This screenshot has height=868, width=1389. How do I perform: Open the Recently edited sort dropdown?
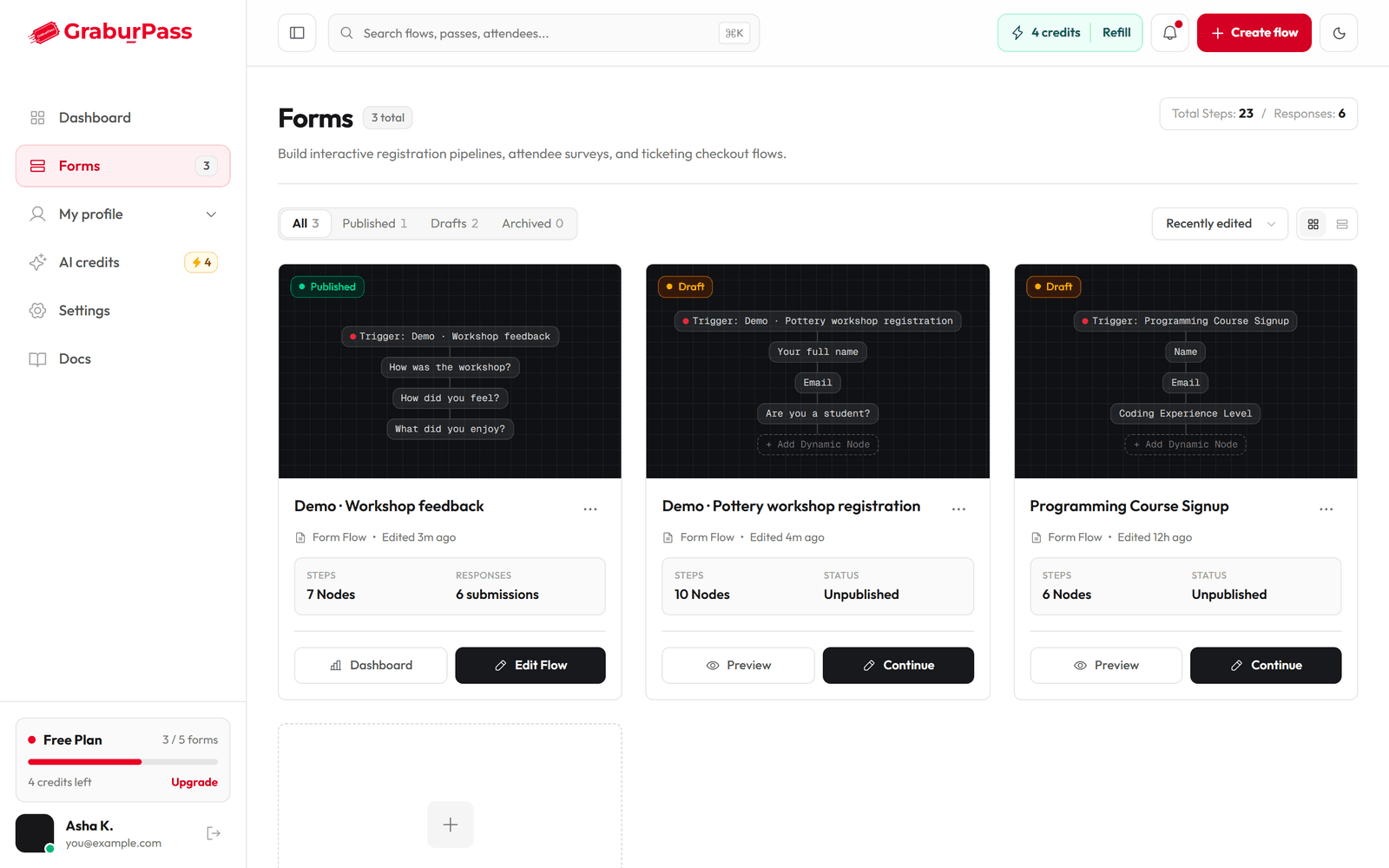point(1220,224)
